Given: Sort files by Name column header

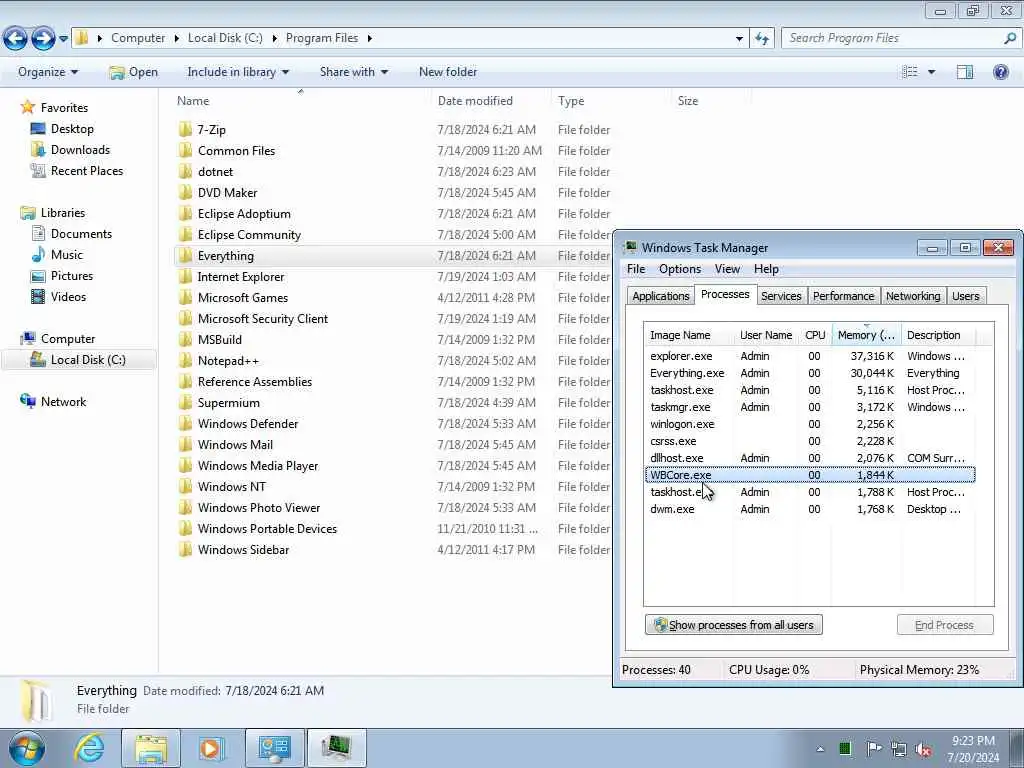Looking at the screenshot, I should [x=301, y=101].
